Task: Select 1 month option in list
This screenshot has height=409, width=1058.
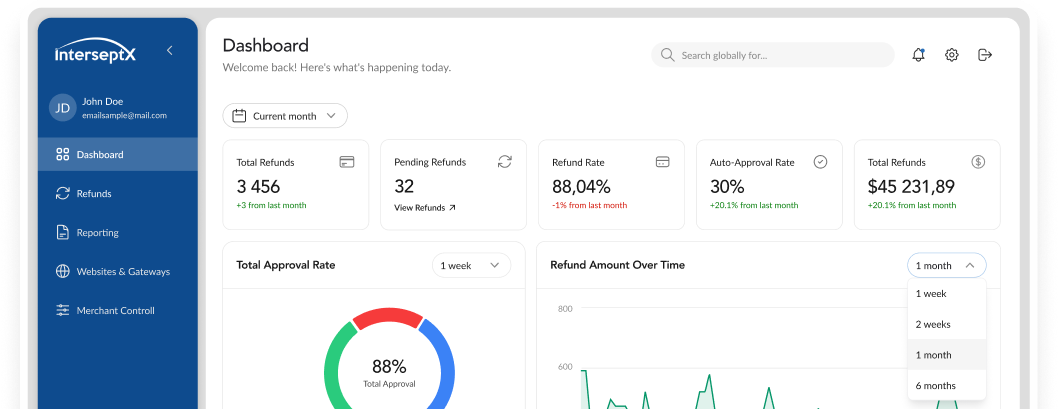Action: tap(947, 355)
